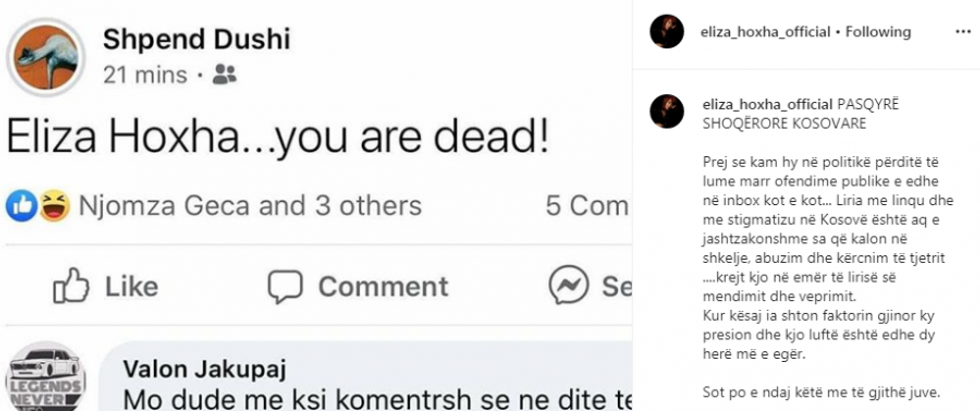Viewport: 980px width, 411px height.
Task: Open eliza_hoxha_official username in header
Action: coord(767,32)
